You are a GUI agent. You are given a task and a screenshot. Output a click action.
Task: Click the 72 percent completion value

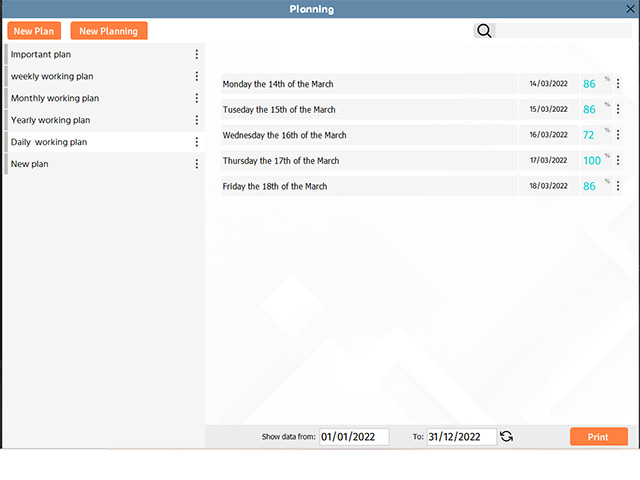pyautogui.click(x=589, y=135)
